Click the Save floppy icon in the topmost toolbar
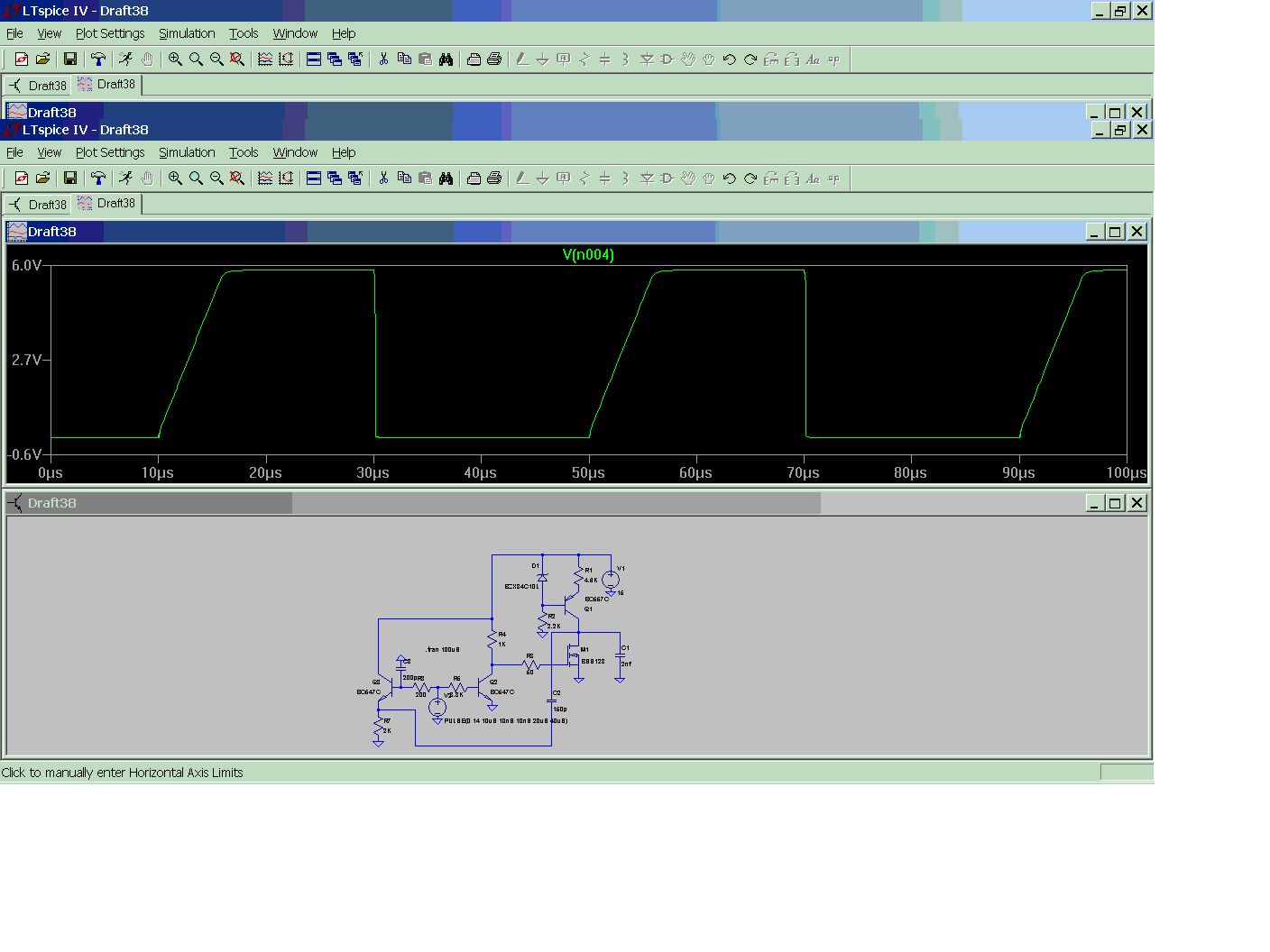Image resolution: width=1270 pixels, height=952 pixels. coord(69,59)
